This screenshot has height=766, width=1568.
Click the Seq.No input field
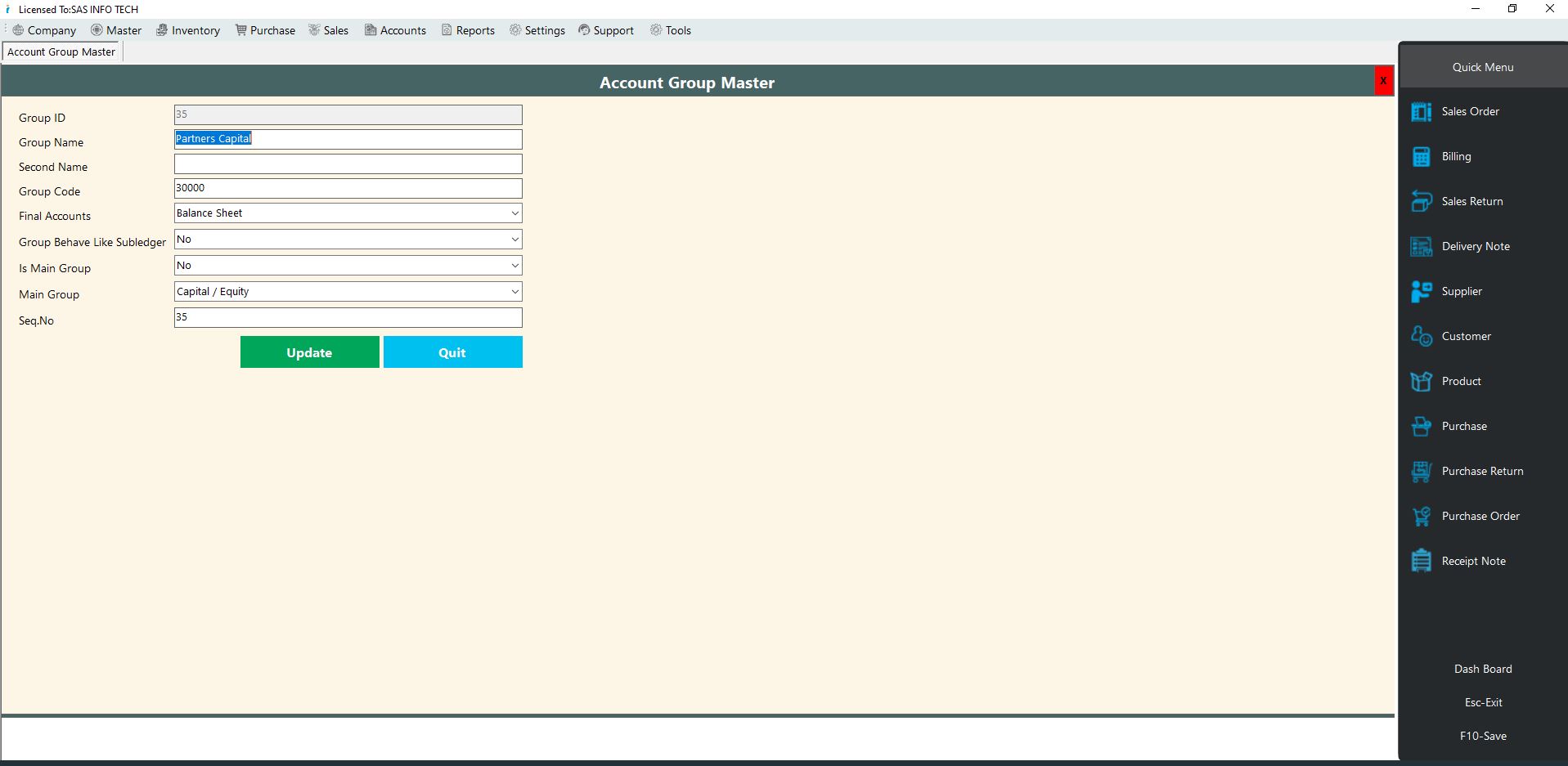[348, 317]
